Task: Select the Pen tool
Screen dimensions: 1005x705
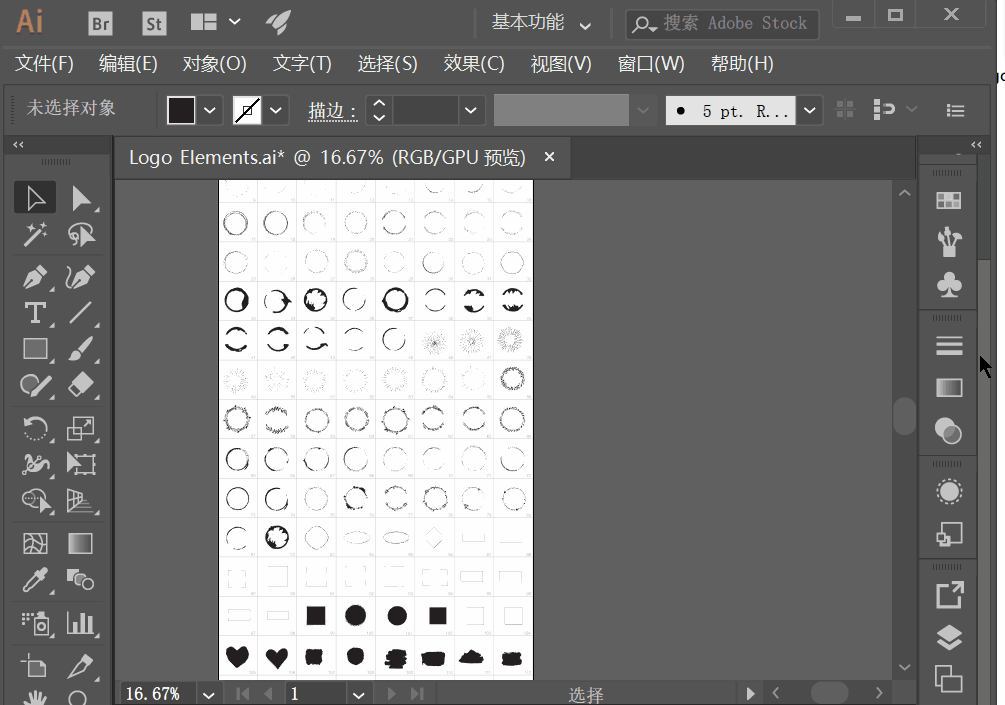Action: 35,278
